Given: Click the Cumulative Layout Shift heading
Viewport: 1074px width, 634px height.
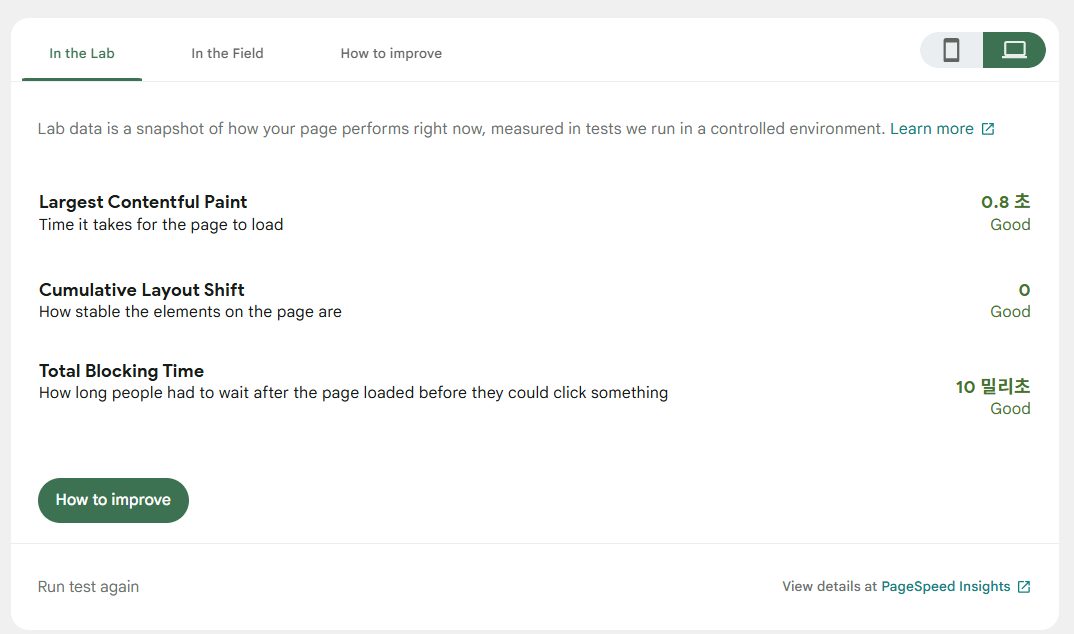Looking at the screenshot, I should pos(142,290).
